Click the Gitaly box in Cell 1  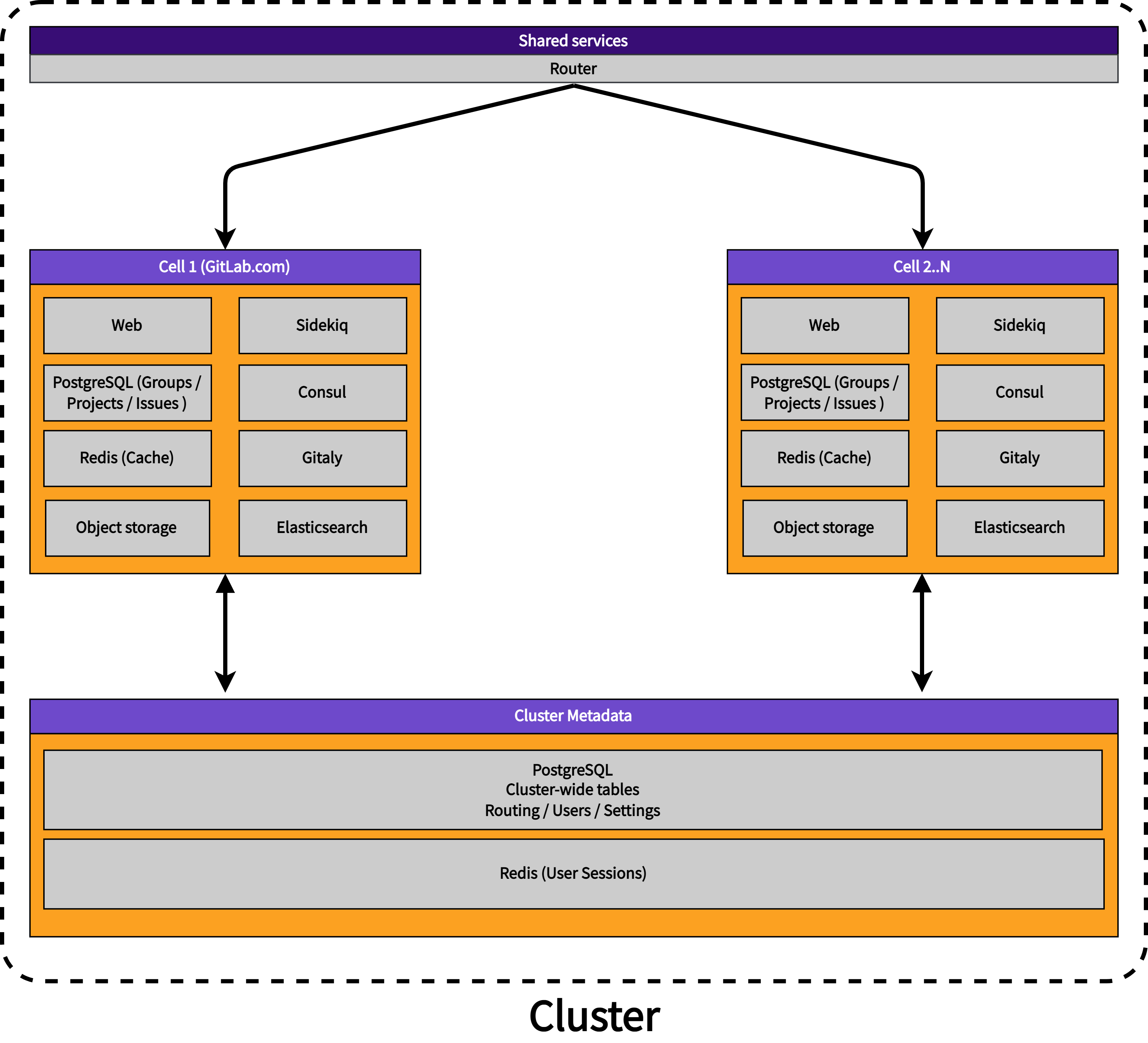tap(322, 458)
